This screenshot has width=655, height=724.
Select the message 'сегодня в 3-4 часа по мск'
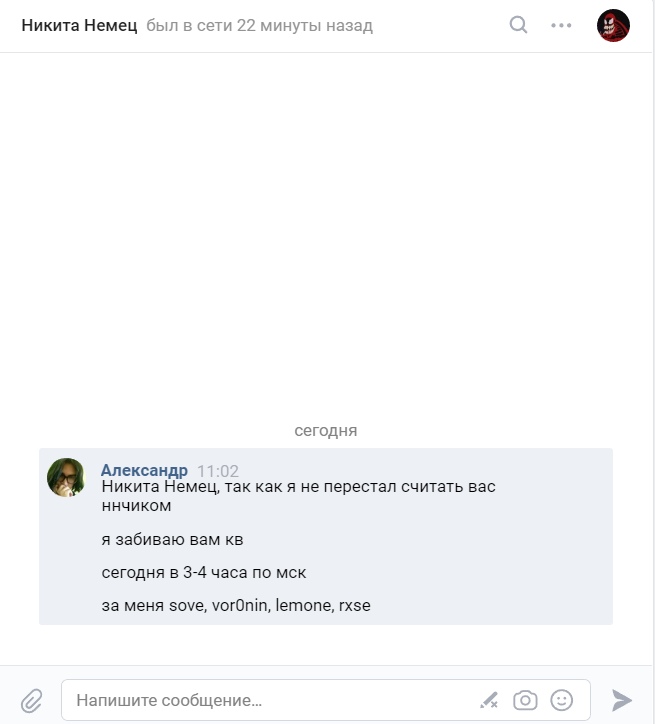tap(204, 573)
